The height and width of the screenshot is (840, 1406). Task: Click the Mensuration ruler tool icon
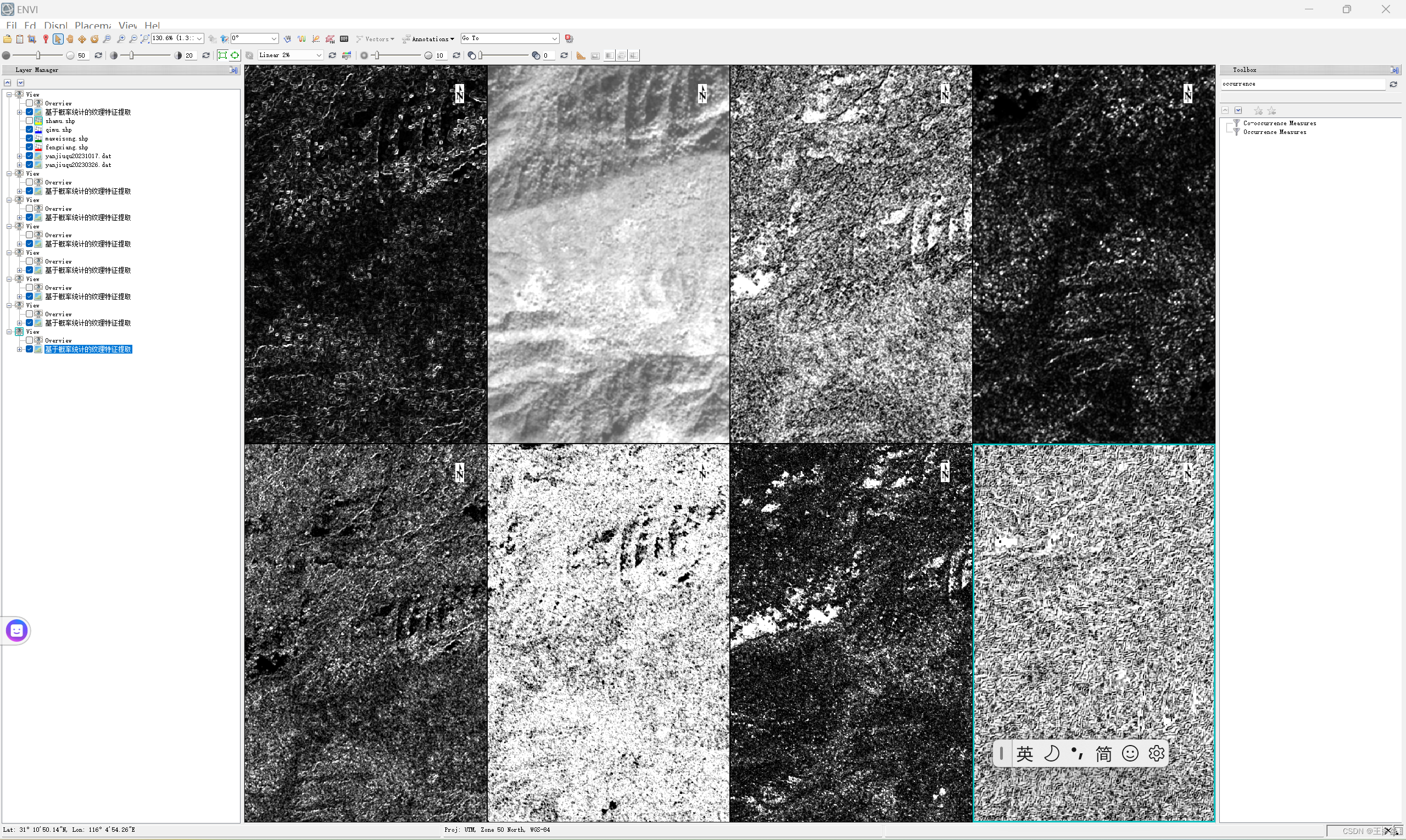tap(581, 55)
